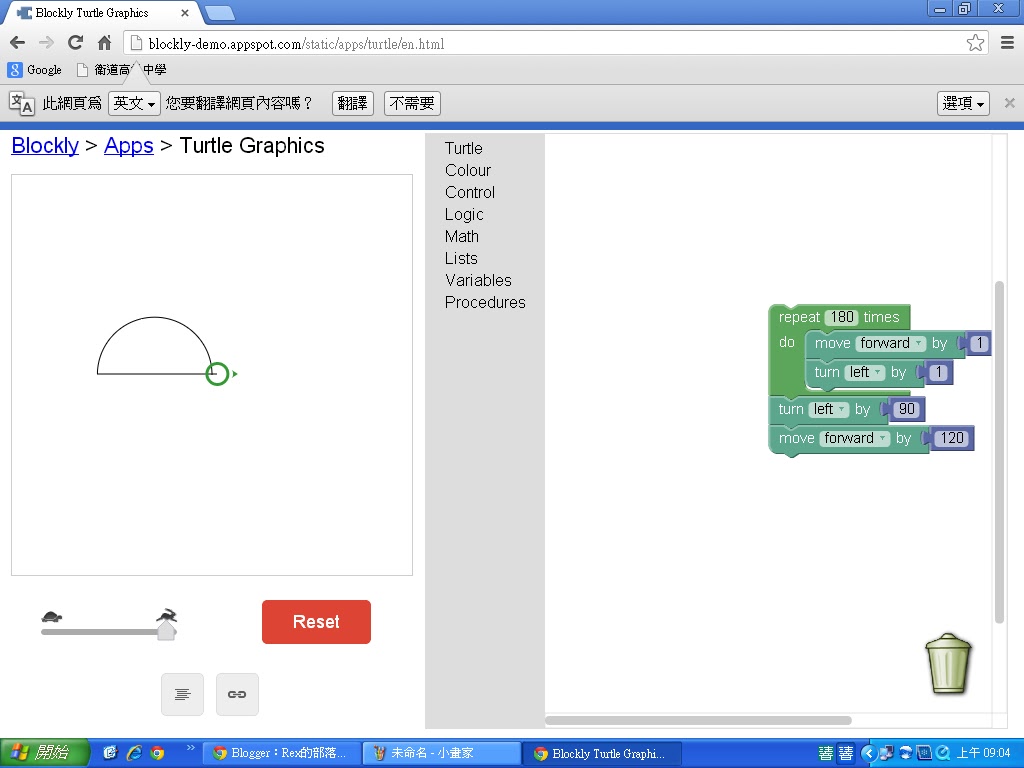1024x768 pixels.
Task: Click the move value 120 field
Action: [x=952, y=438]
